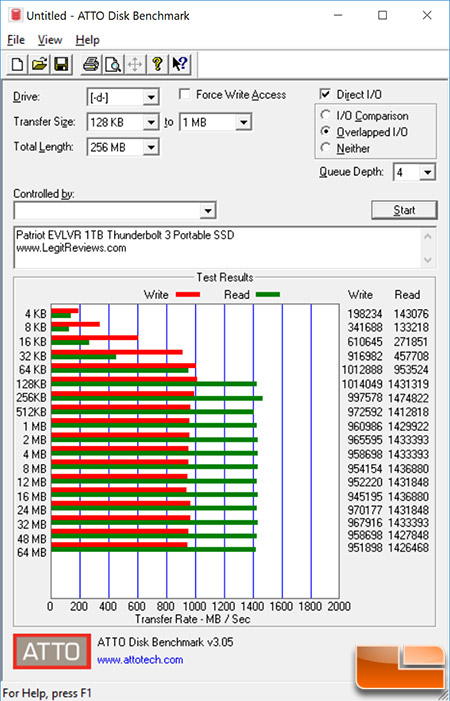Expand the Drive dropdown
Screen dimensions: 450x701
click(x=151, y=97)
